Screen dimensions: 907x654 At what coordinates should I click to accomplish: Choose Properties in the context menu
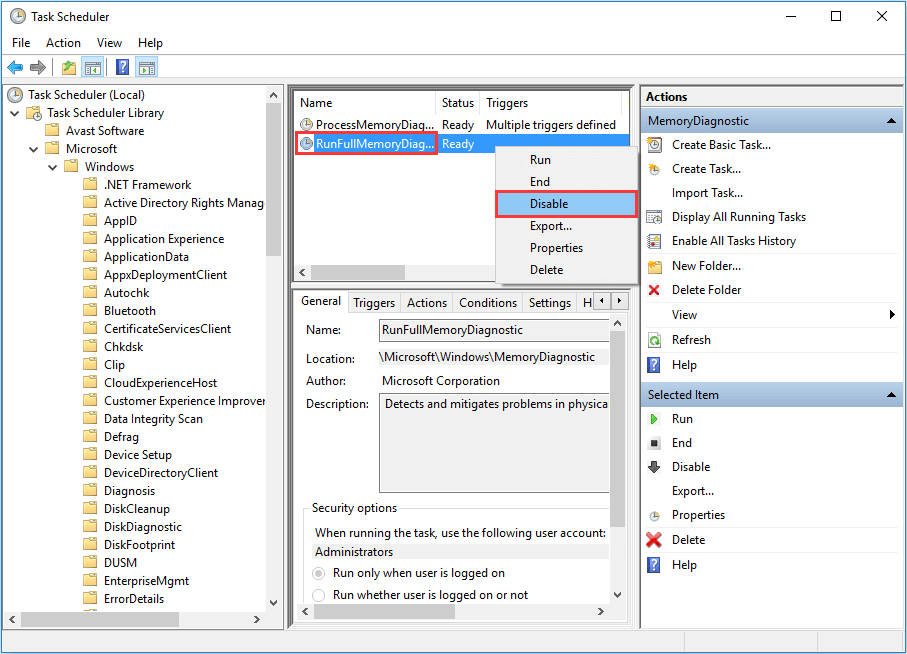[x=566, y=247]
